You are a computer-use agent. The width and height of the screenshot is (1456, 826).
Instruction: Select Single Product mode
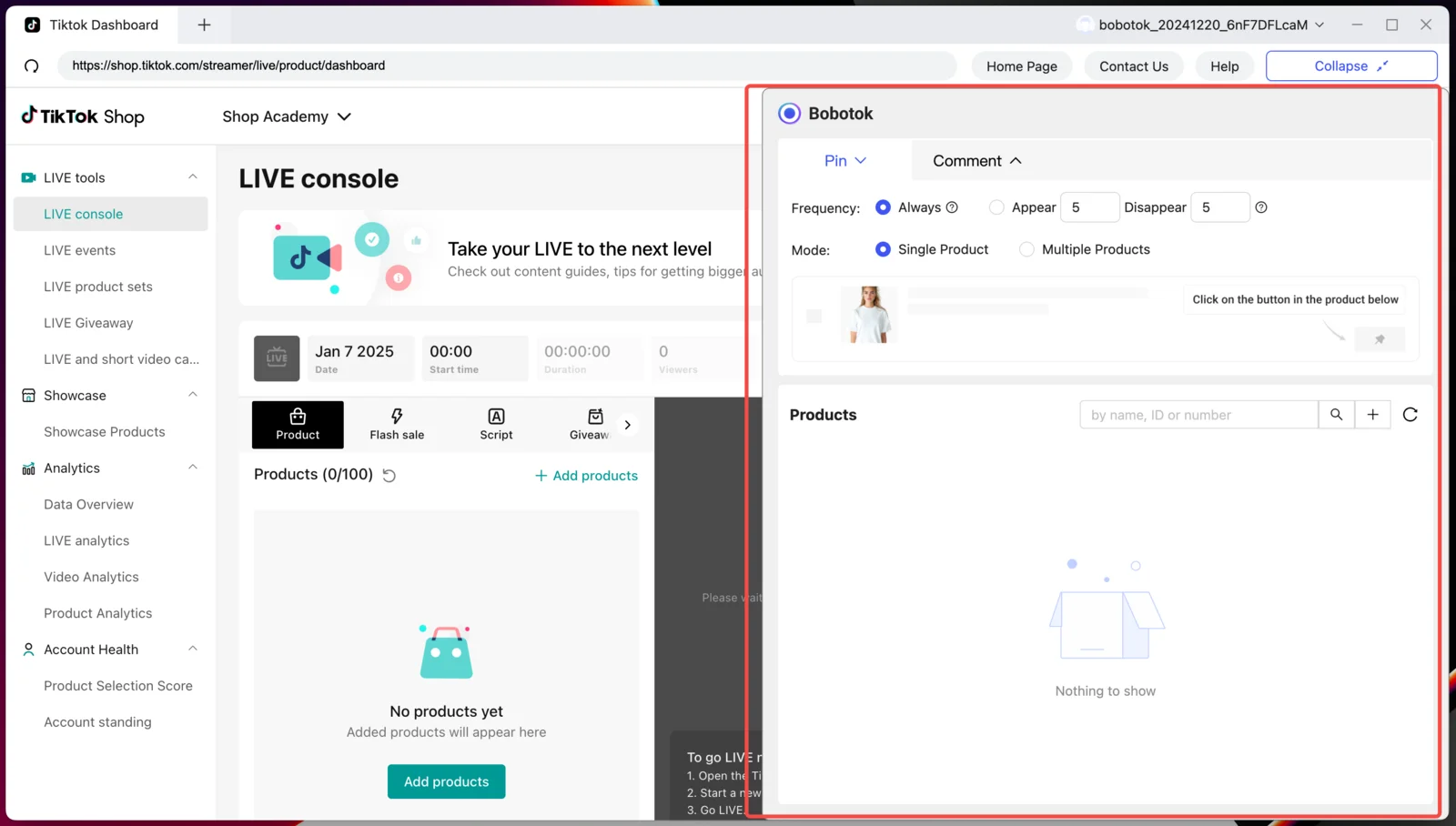883,249
